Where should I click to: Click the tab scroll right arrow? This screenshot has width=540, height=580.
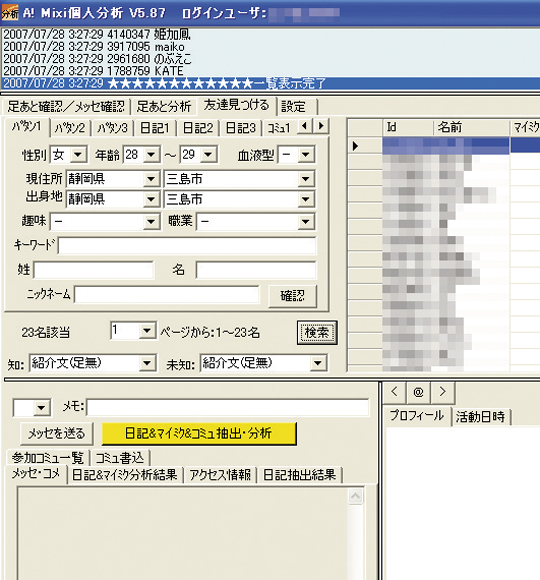[321, 126]
